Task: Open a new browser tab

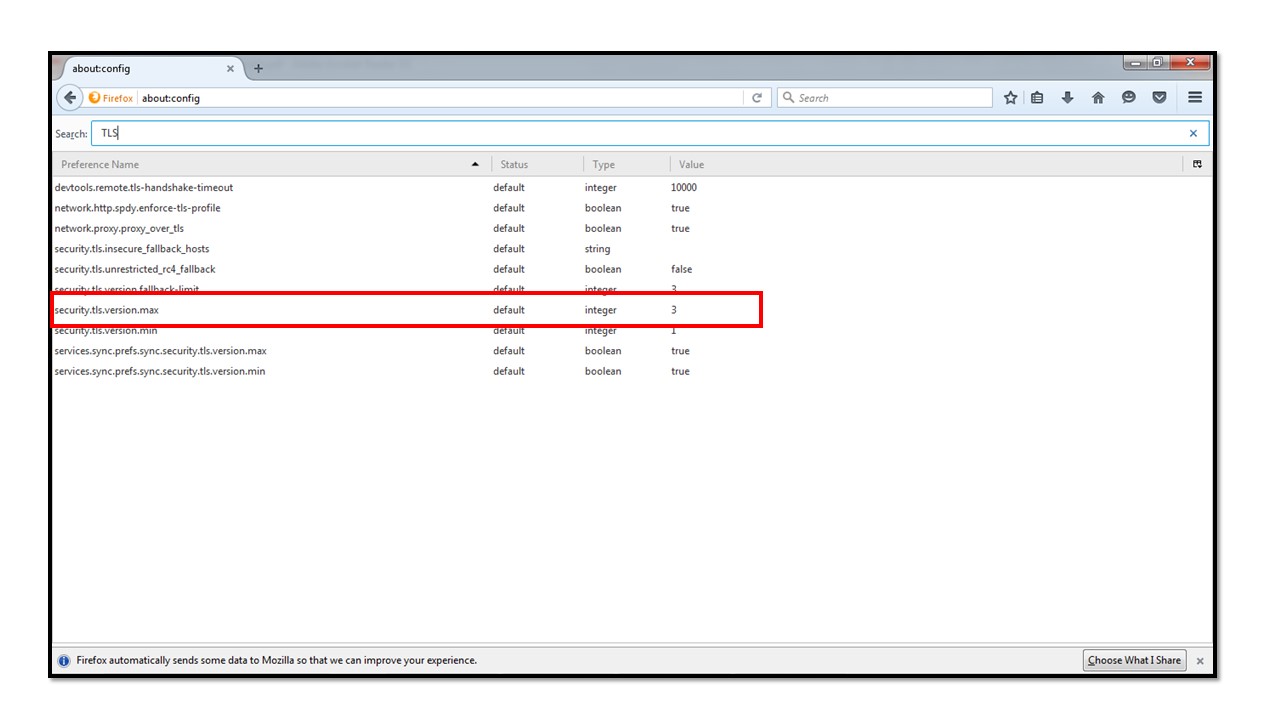Action: pyautogui.click(x=258, y=68)
